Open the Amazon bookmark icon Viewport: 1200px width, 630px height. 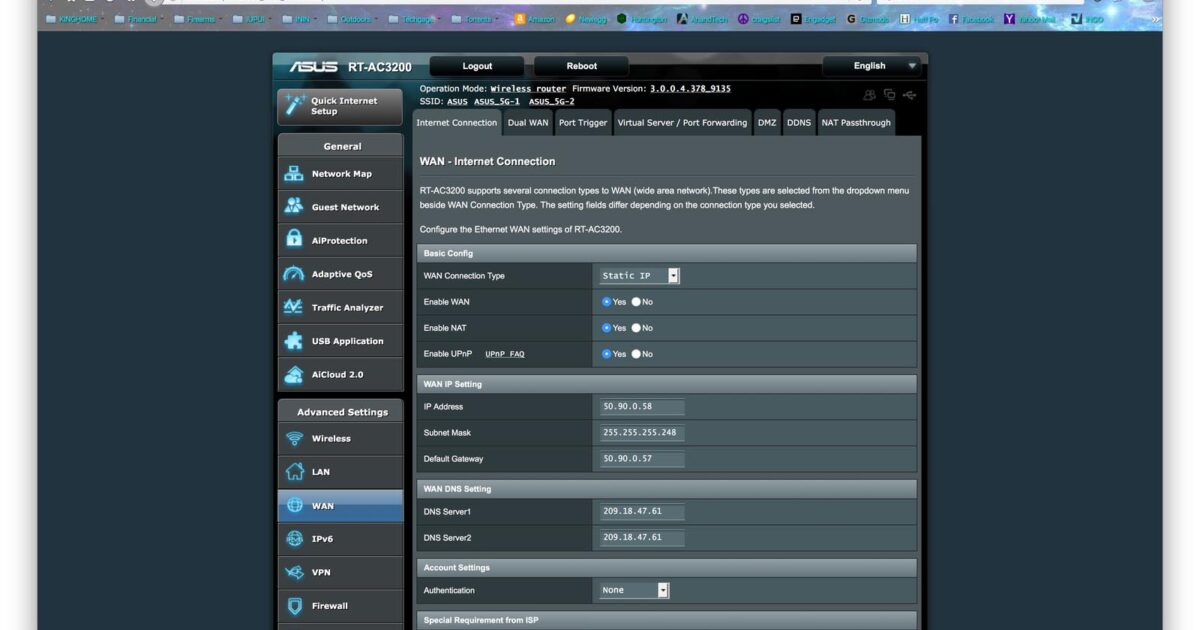520,19
